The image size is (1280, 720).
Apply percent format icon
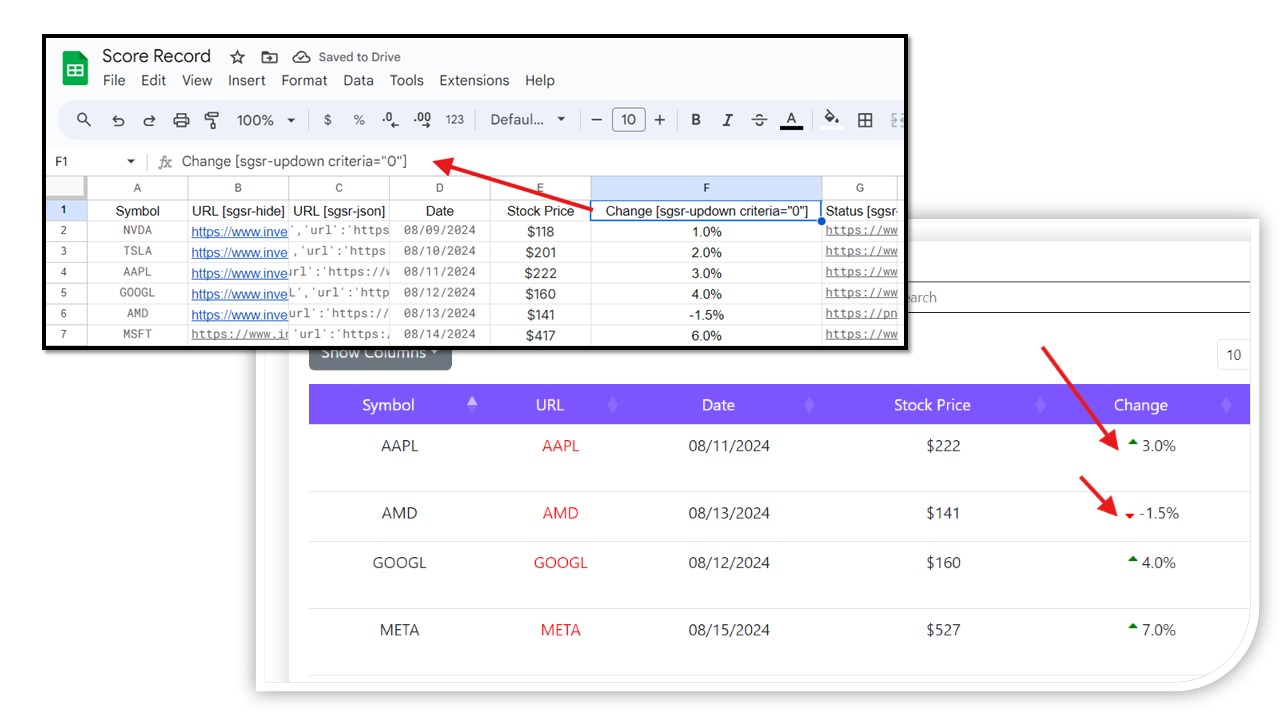click(x=359, y=120)
